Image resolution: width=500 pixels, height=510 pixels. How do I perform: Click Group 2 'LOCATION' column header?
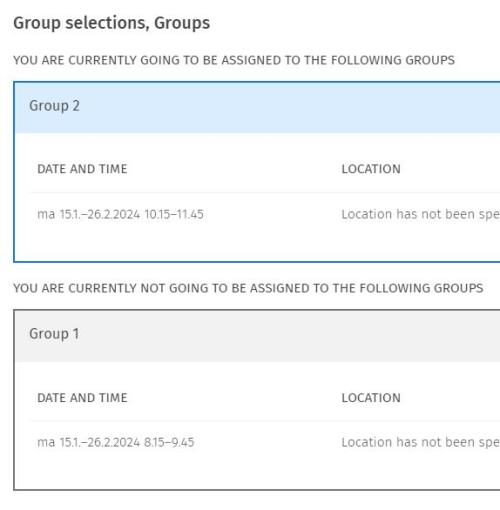(x=371, y=169)
